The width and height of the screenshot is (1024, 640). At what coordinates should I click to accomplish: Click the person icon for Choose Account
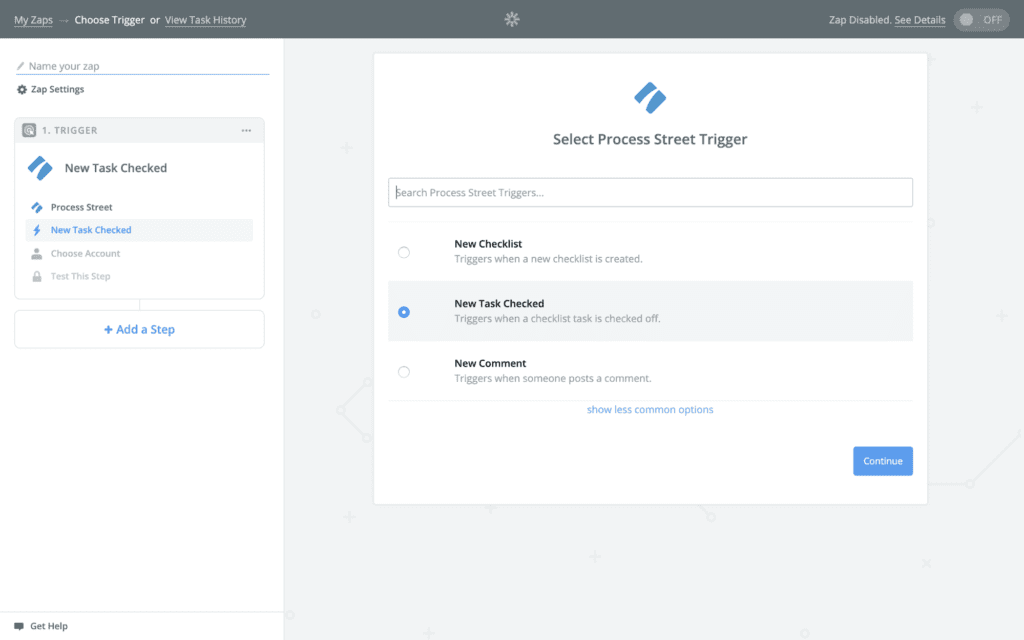[x=37, y=253]
